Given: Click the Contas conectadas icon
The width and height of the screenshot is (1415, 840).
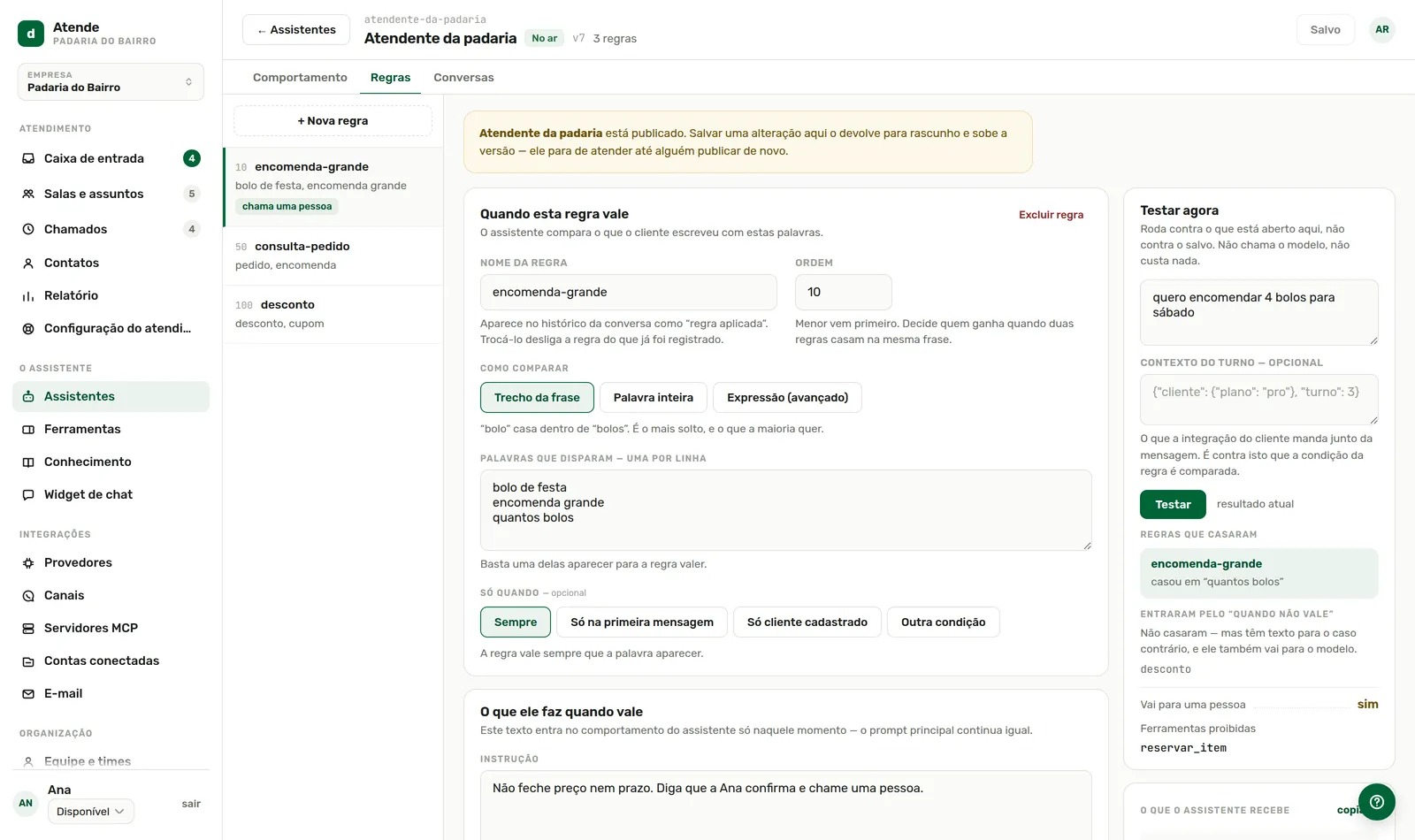Looking at the screenshot, I should click(x=28, y=661).
